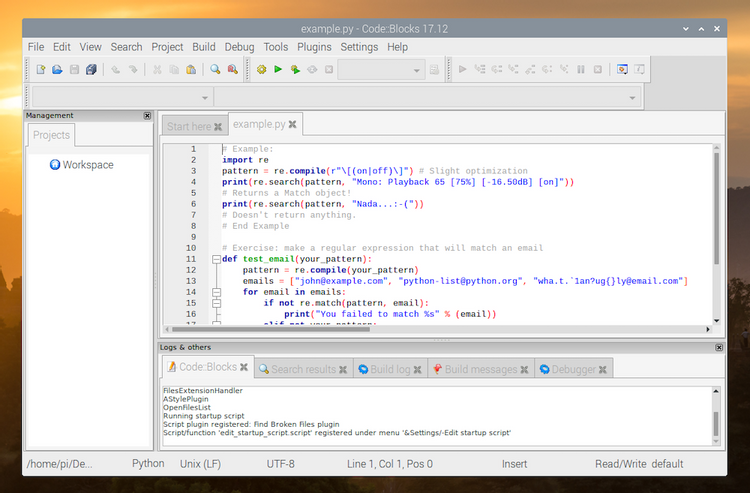Switch to the Build messages tab
Image resolution: width=750 pixels, height=493 pixels.
[480, 369]
